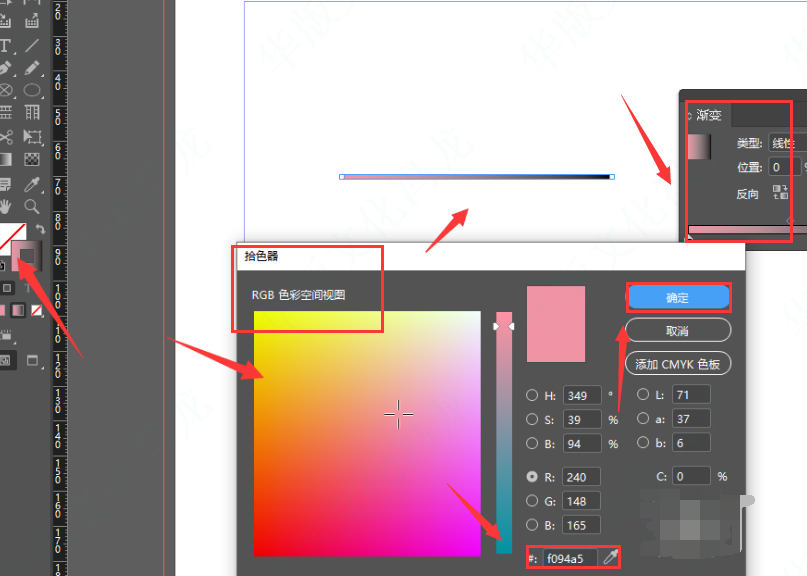Viewport: 807px width, 576px height.
Task: Select the Lab a radio button
Action: 642,418
